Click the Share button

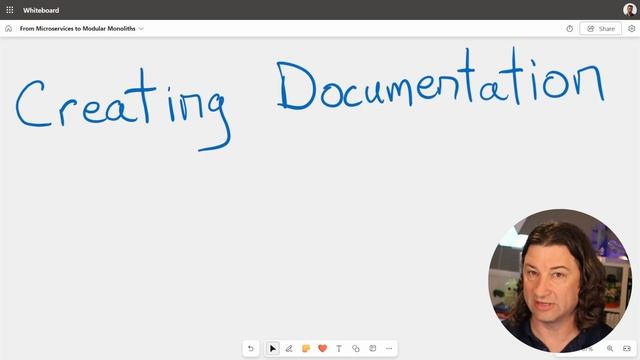coord(600,29)
